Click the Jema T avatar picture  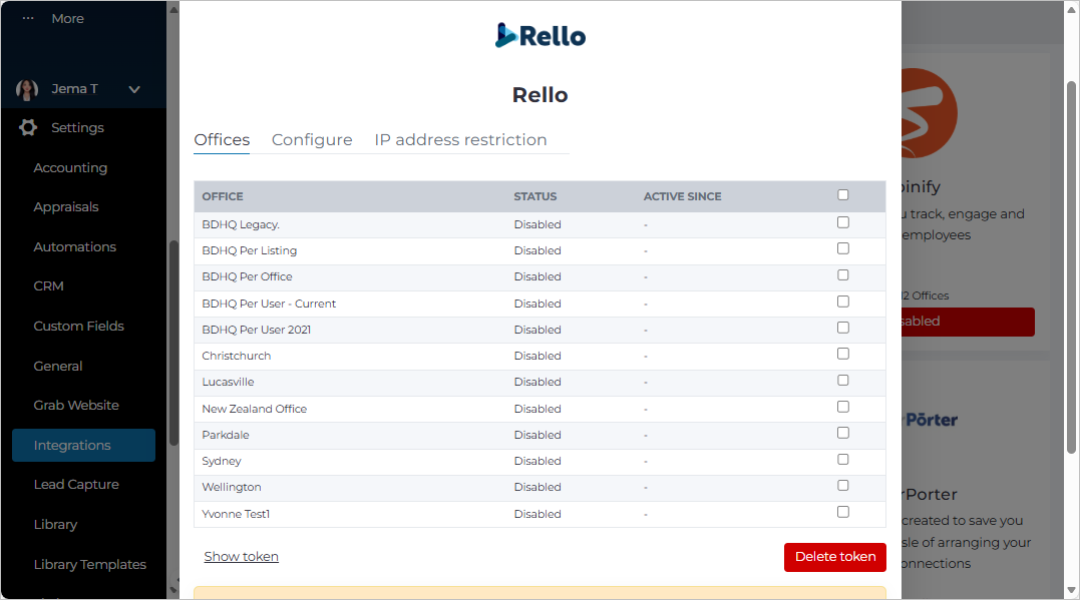coord(27,90)
